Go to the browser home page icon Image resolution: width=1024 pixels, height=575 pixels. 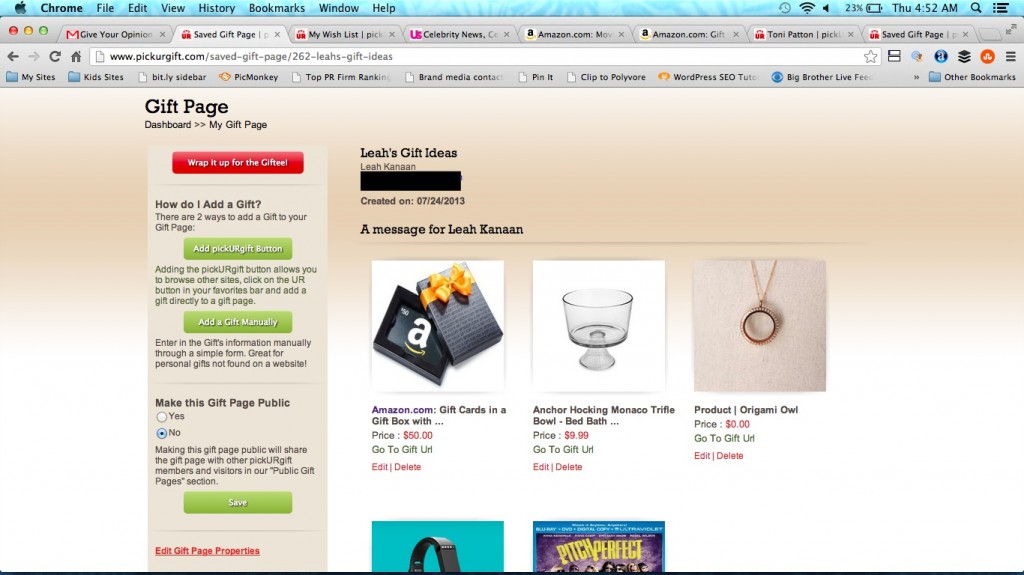coord(76,57)
